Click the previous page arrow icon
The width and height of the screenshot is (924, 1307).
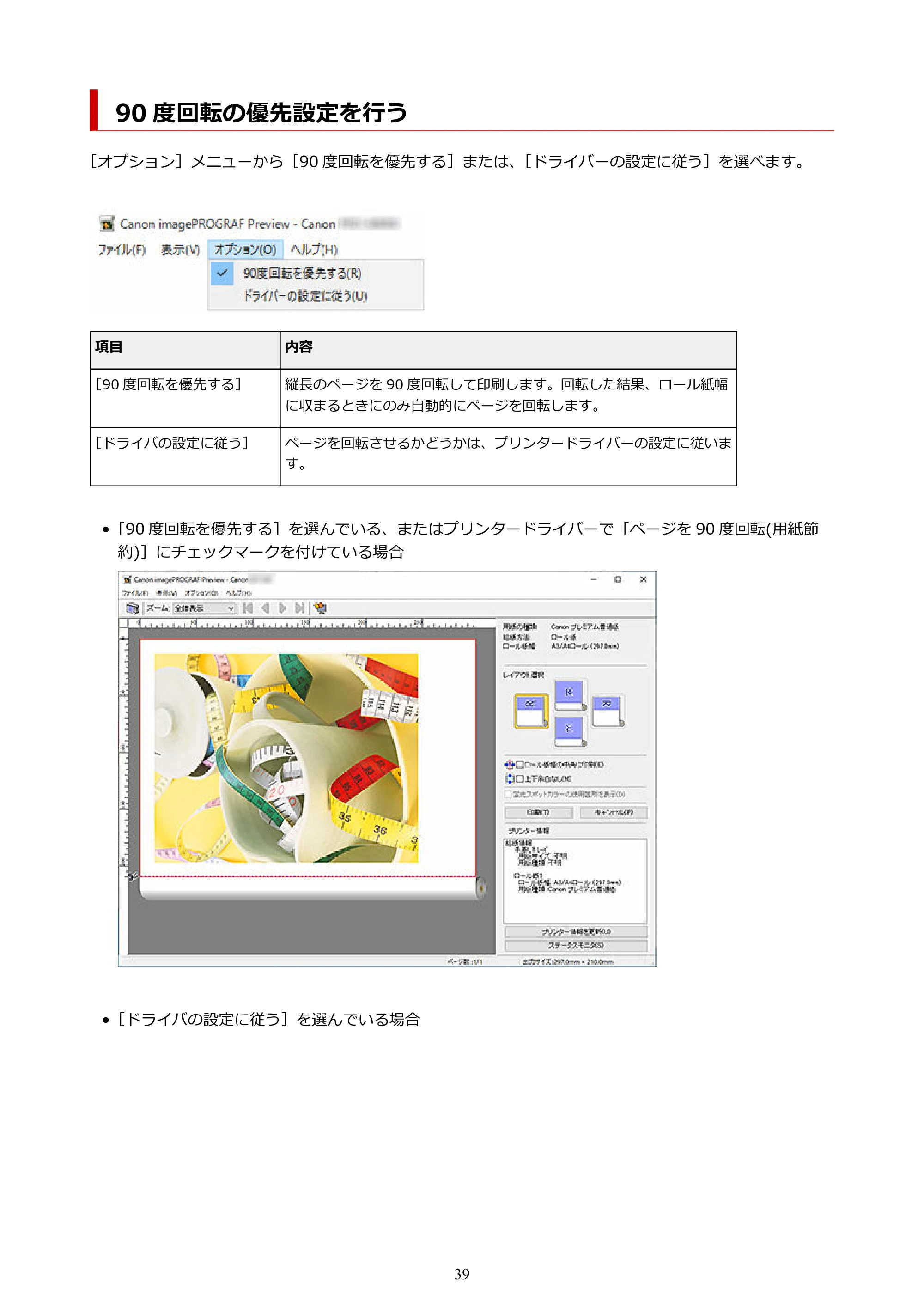tap(265, 608)
